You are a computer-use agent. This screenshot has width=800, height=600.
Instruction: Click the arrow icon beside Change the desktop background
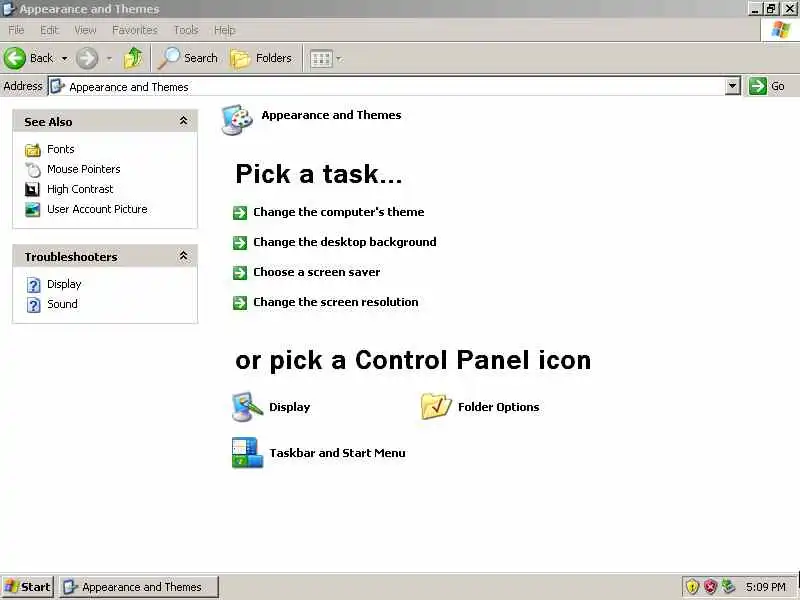[x=240, y=243]
